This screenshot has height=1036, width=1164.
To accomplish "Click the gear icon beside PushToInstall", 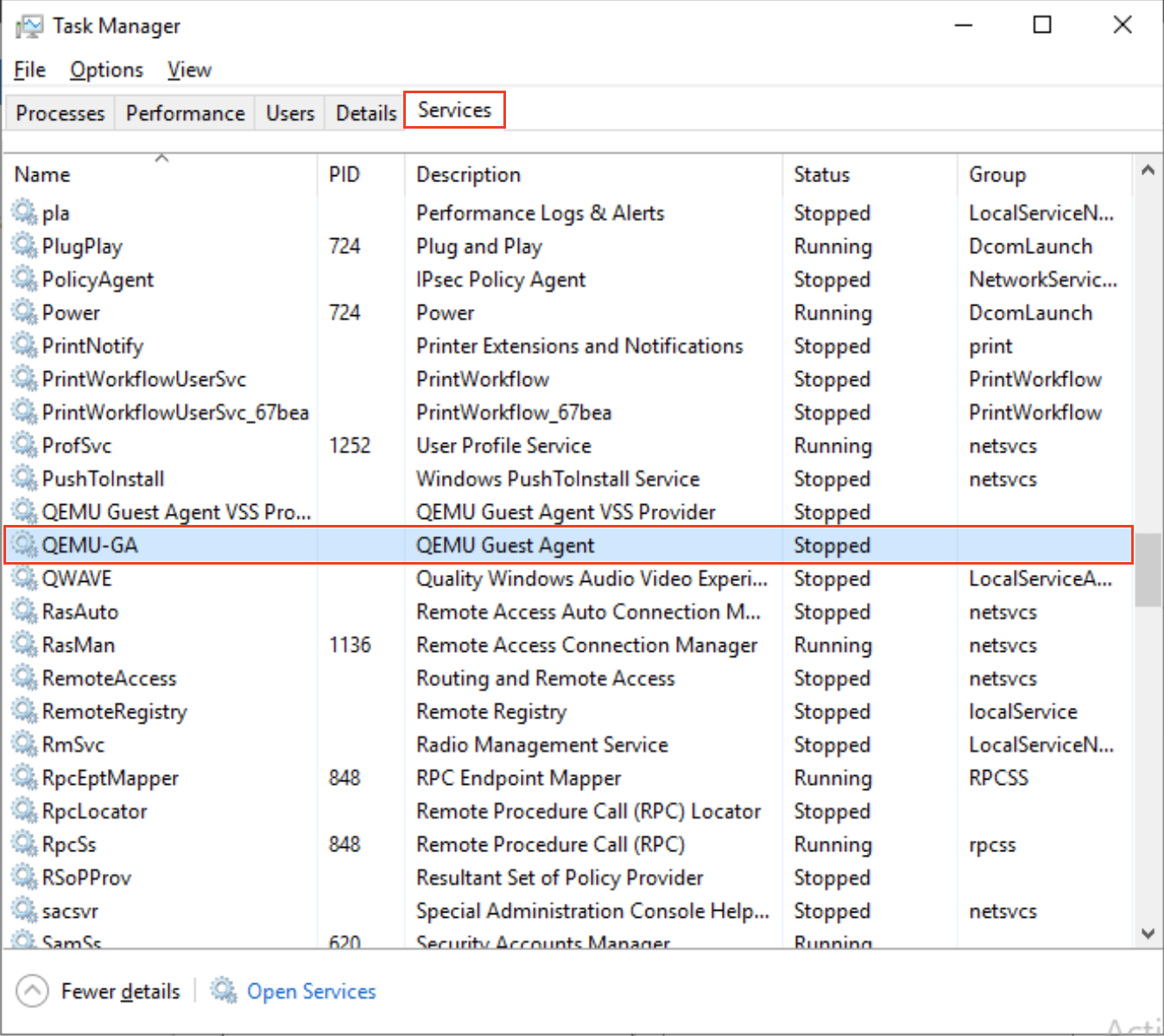I will (x=24, y=477).
